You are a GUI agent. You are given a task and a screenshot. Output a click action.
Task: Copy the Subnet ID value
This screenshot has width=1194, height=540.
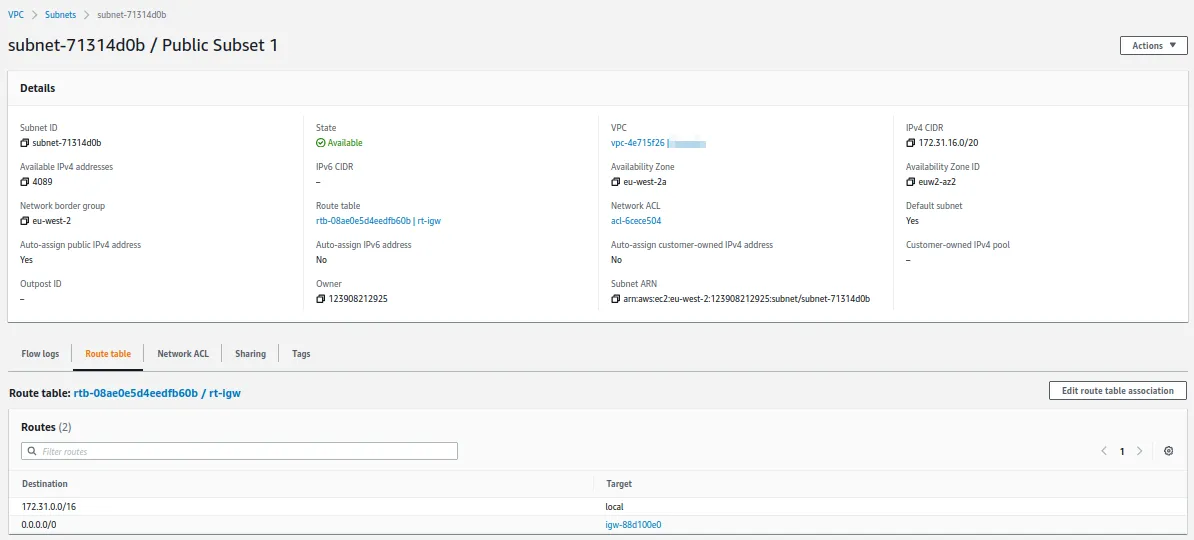coord(25,143)
